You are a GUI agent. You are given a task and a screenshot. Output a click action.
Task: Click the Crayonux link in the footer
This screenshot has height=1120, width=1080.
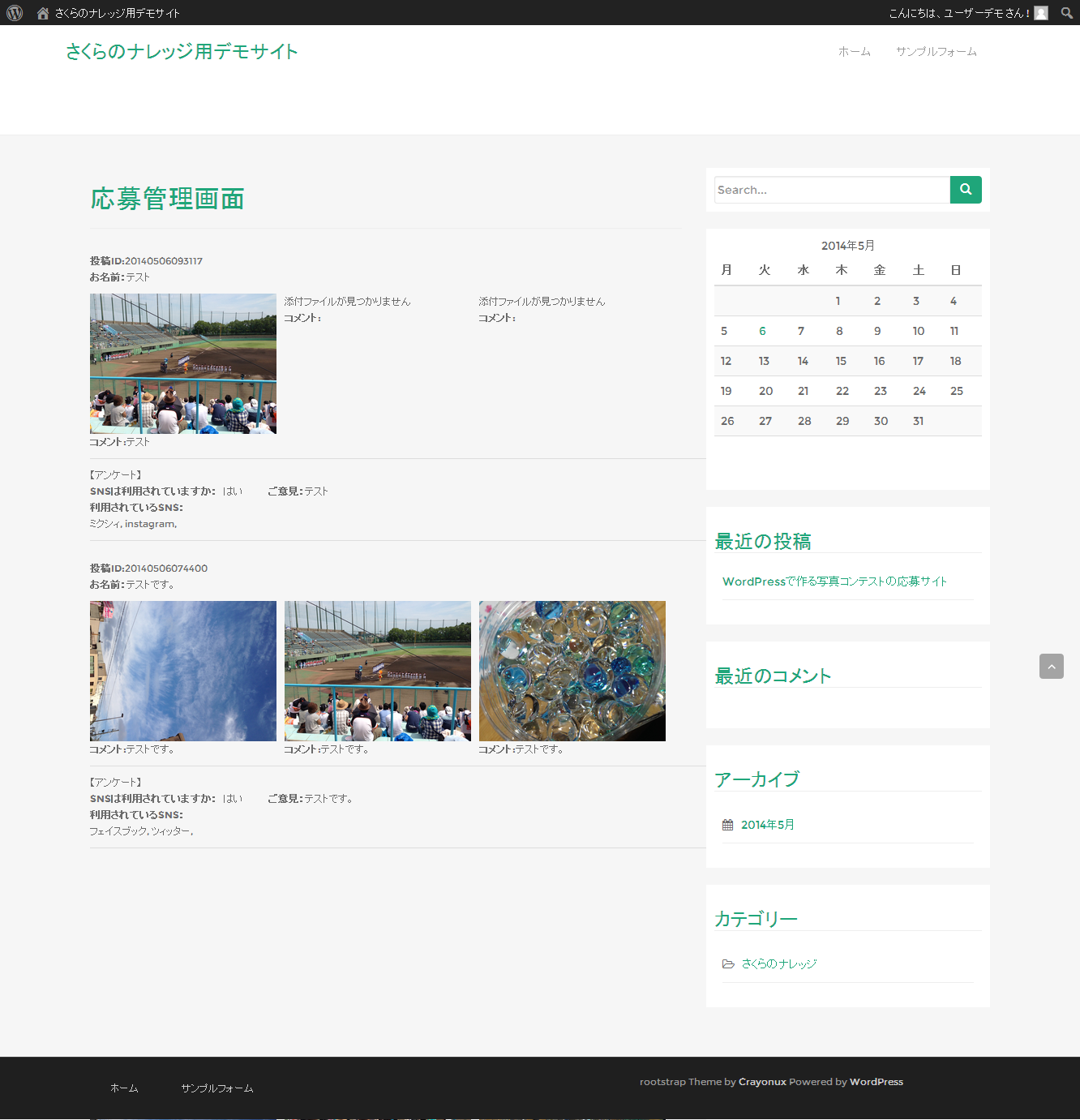[762, 1082]
